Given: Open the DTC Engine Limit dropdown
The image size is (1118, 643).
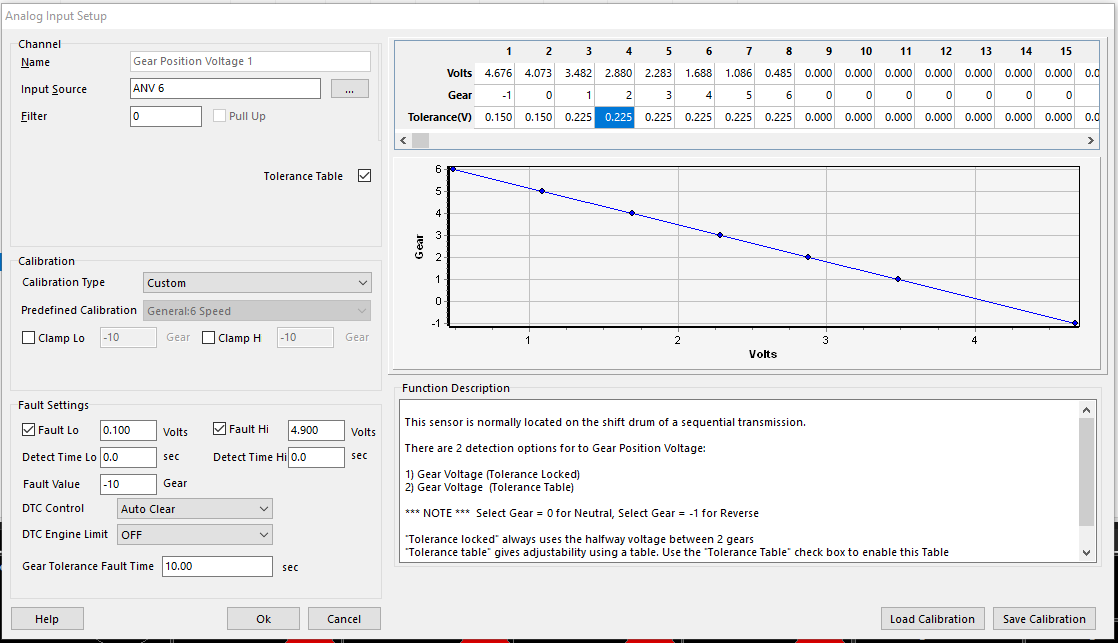Looking at the screenshot, I should pos(194,535).
